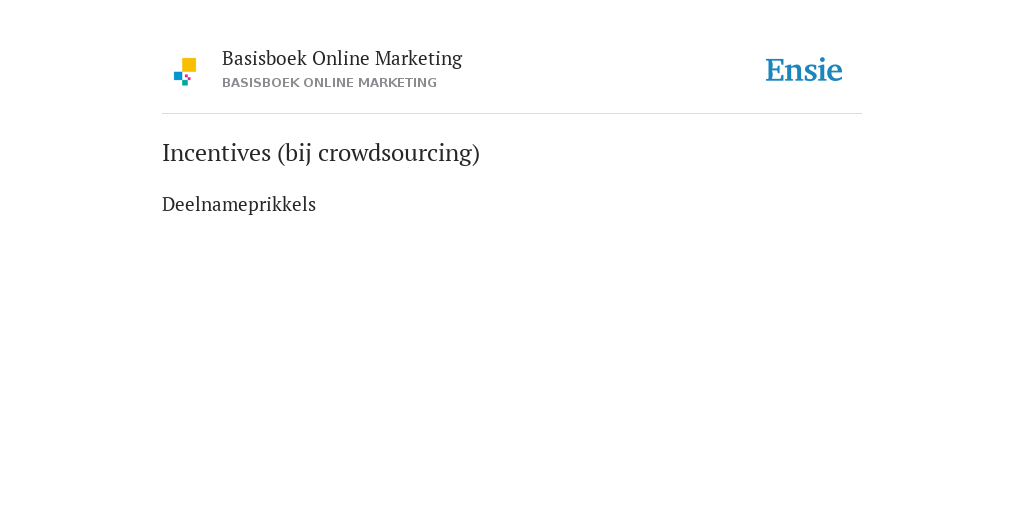
Task: Click the colorful squares Basisboek logo icon
Action: 185,72
